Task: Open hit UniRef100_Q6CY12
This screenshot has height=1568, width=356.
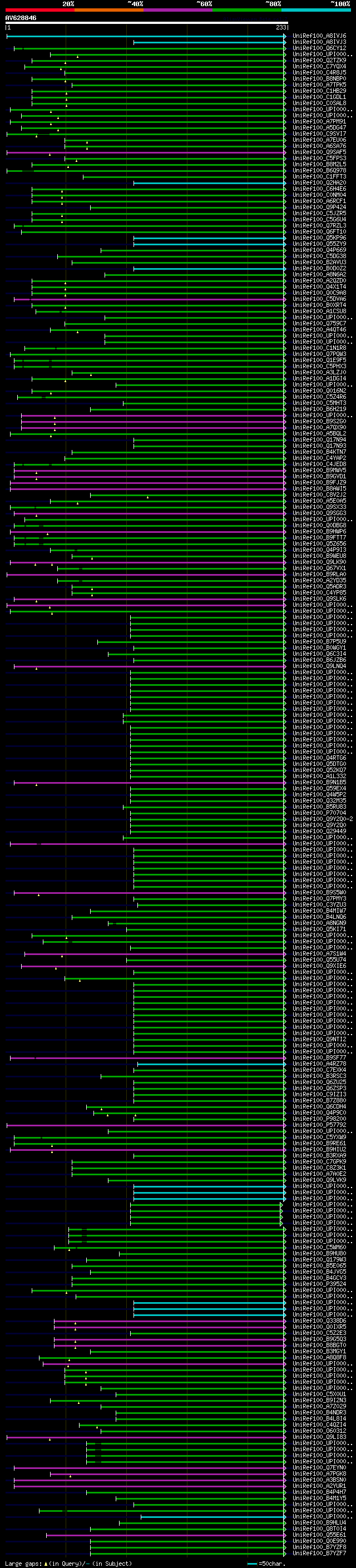Action: [x=319, y=48]
